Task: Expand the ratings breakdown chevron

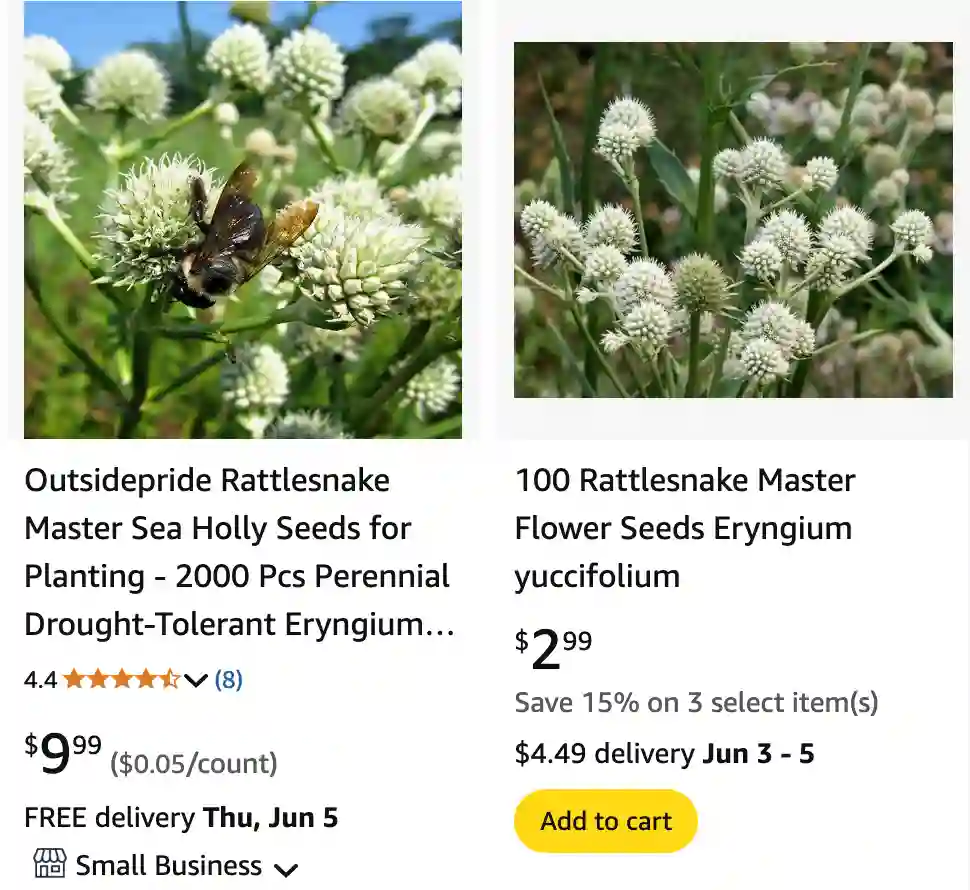Action: 196,681
